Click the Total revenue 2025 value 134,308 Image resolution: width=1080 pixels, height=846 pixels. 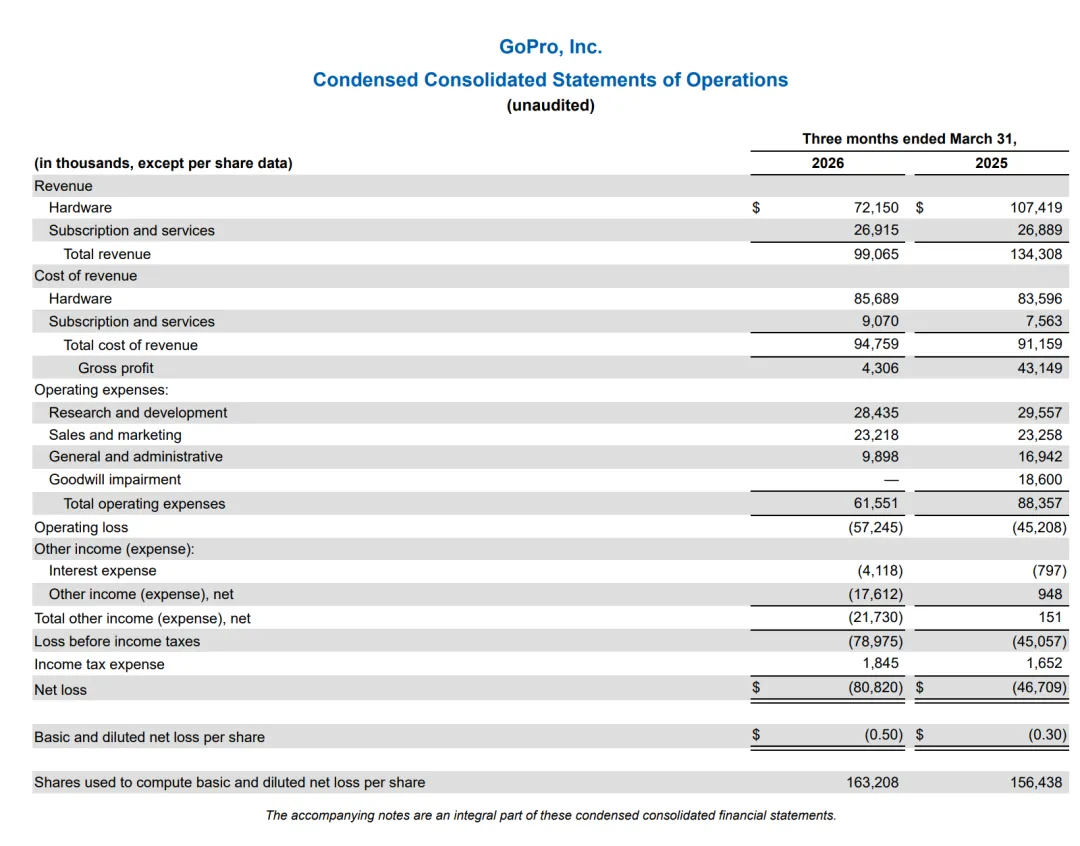(x=1036, y=254)
